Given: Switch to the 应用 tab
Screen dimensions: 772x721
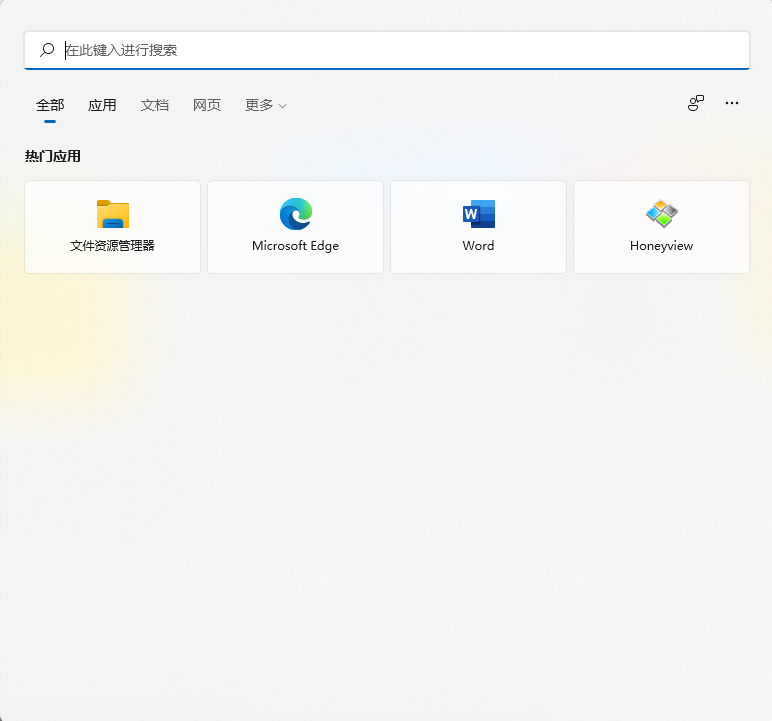Looking at the screenshot, I should [x=102, y=105].
